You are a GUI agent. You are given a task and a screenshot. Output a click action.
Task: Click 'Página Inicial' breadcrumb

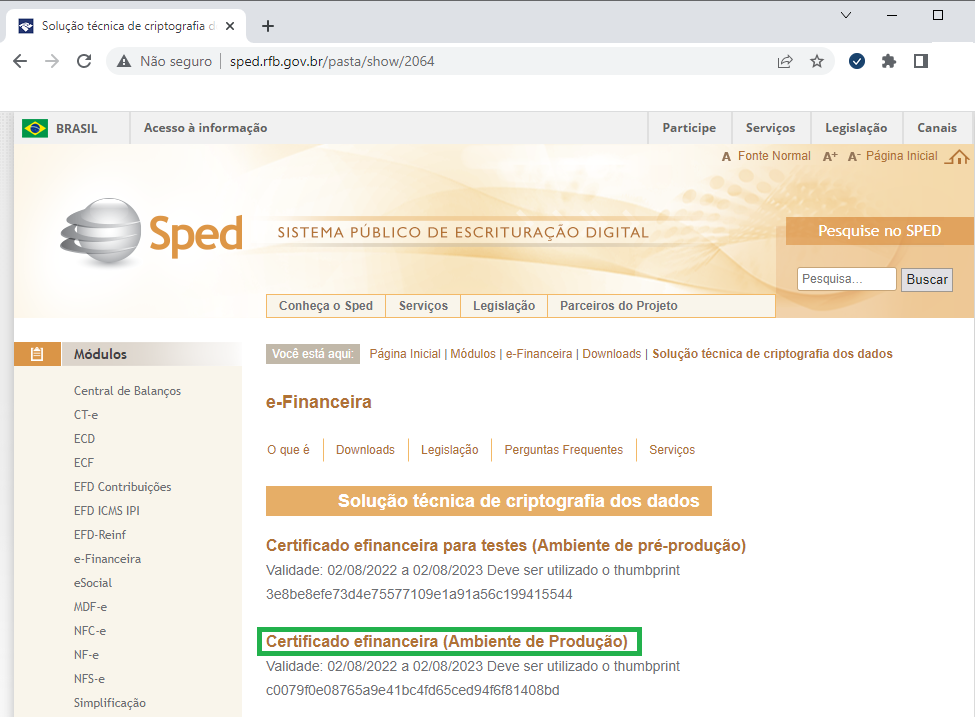[x=405, y=354]
